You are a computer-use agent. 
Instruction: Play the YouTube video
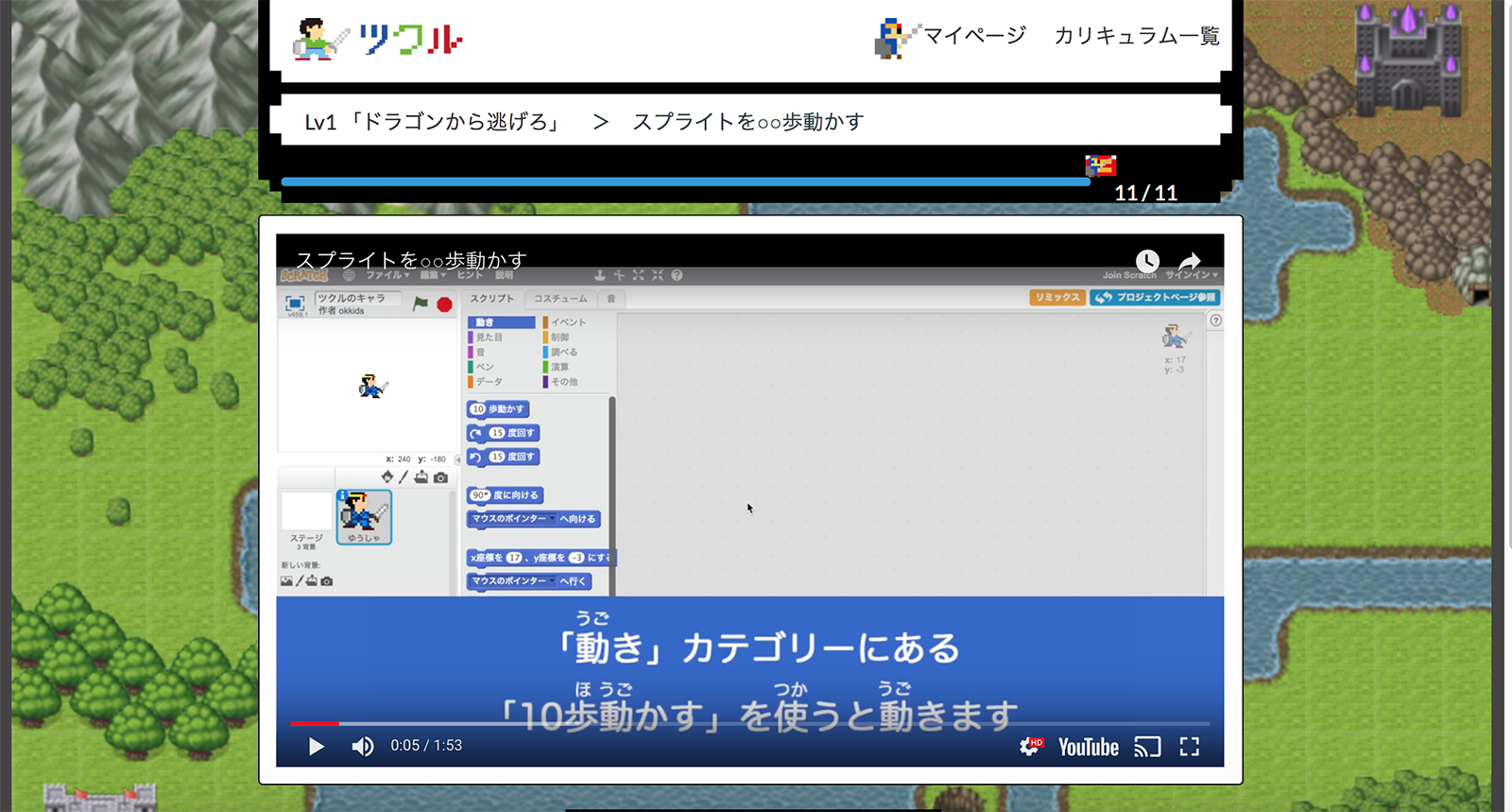(x=317, y=747)
